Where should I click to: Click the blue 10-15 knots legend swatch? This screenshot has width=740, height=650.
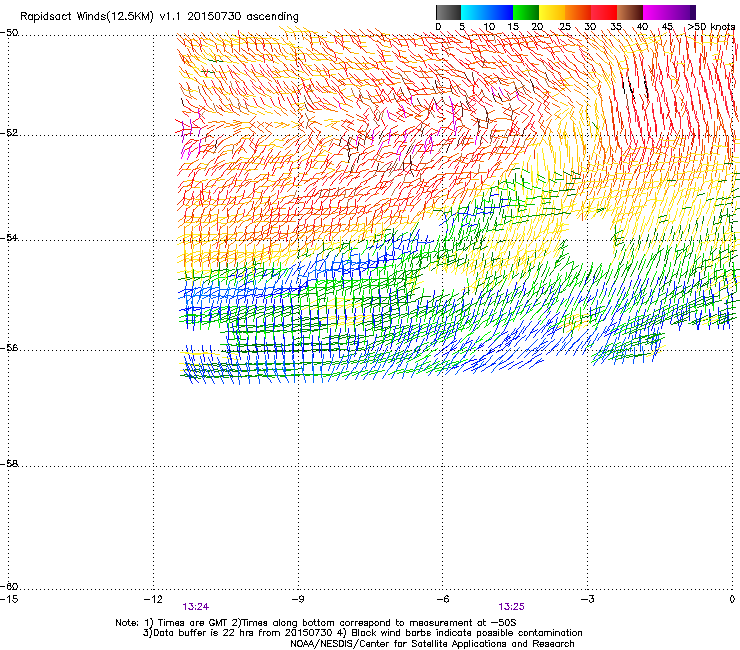[x=500, y=12]
